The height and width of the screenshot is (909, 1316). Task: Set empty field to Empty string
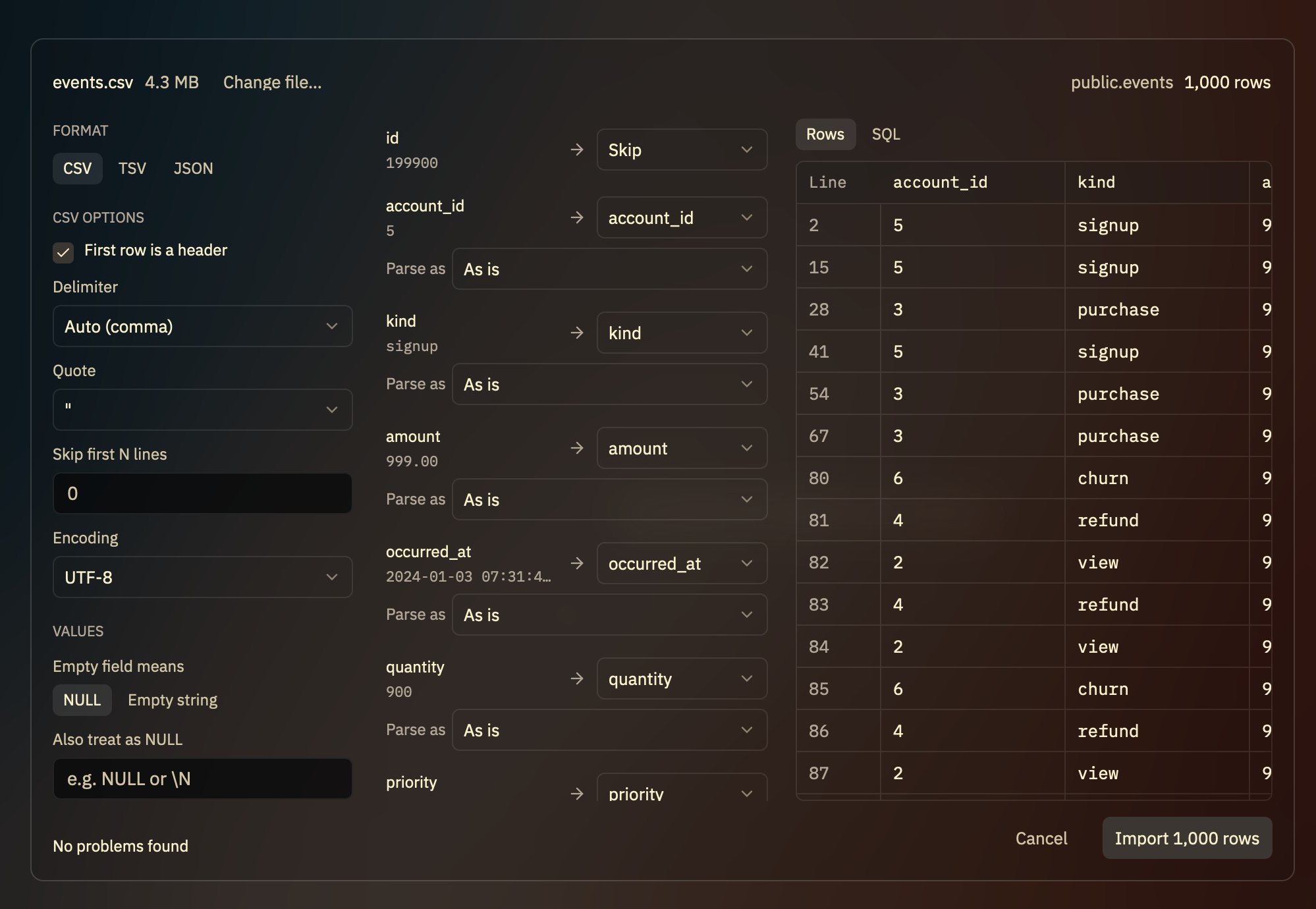tap(173, 700)
